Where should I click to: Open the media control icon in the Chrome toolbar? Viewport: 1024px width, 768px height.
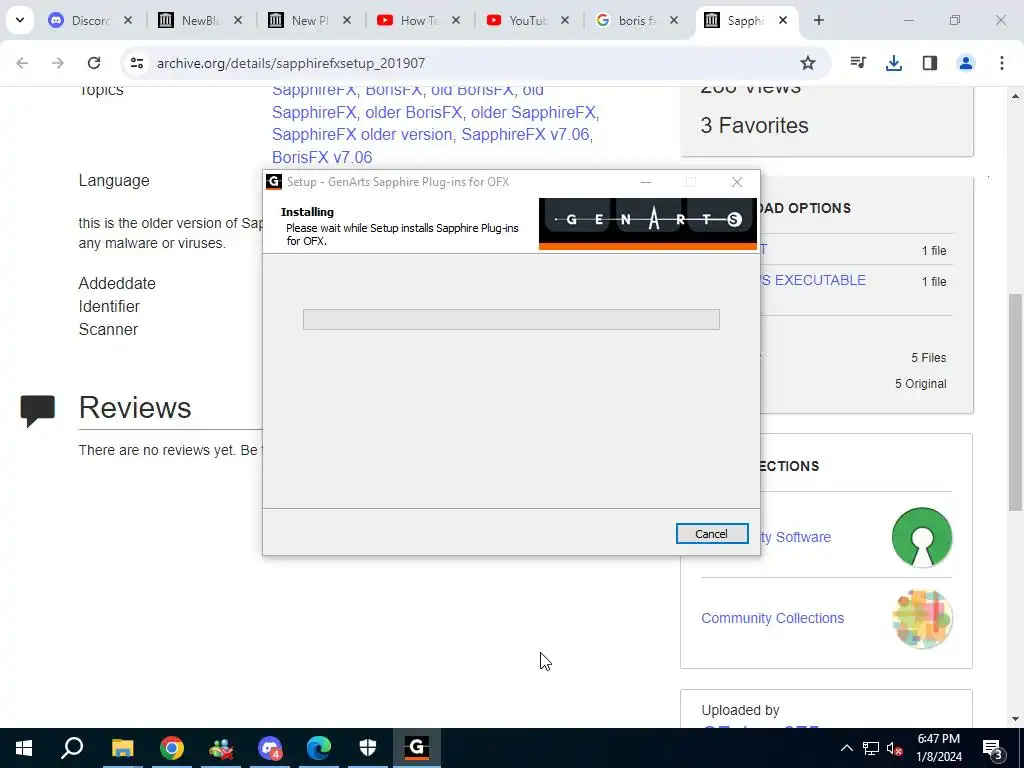point(858,63)
